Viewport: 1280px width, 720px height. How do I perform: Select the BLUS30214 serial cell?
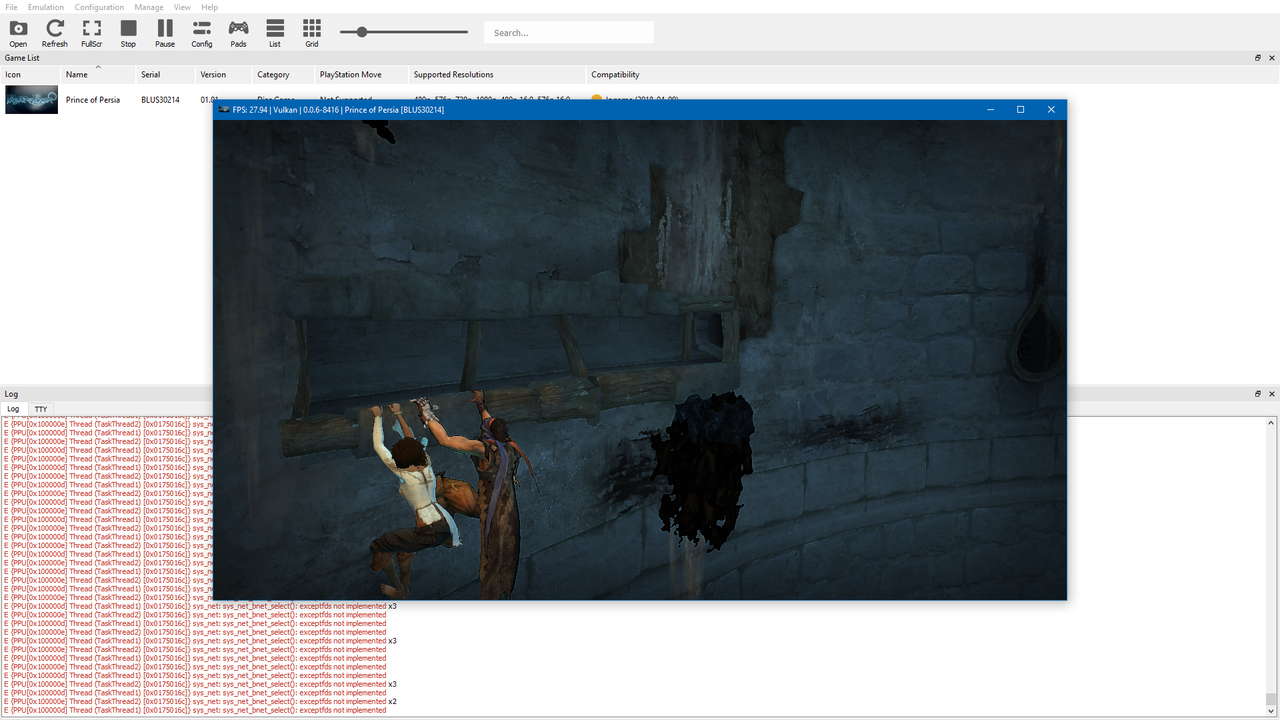(160, 100)
